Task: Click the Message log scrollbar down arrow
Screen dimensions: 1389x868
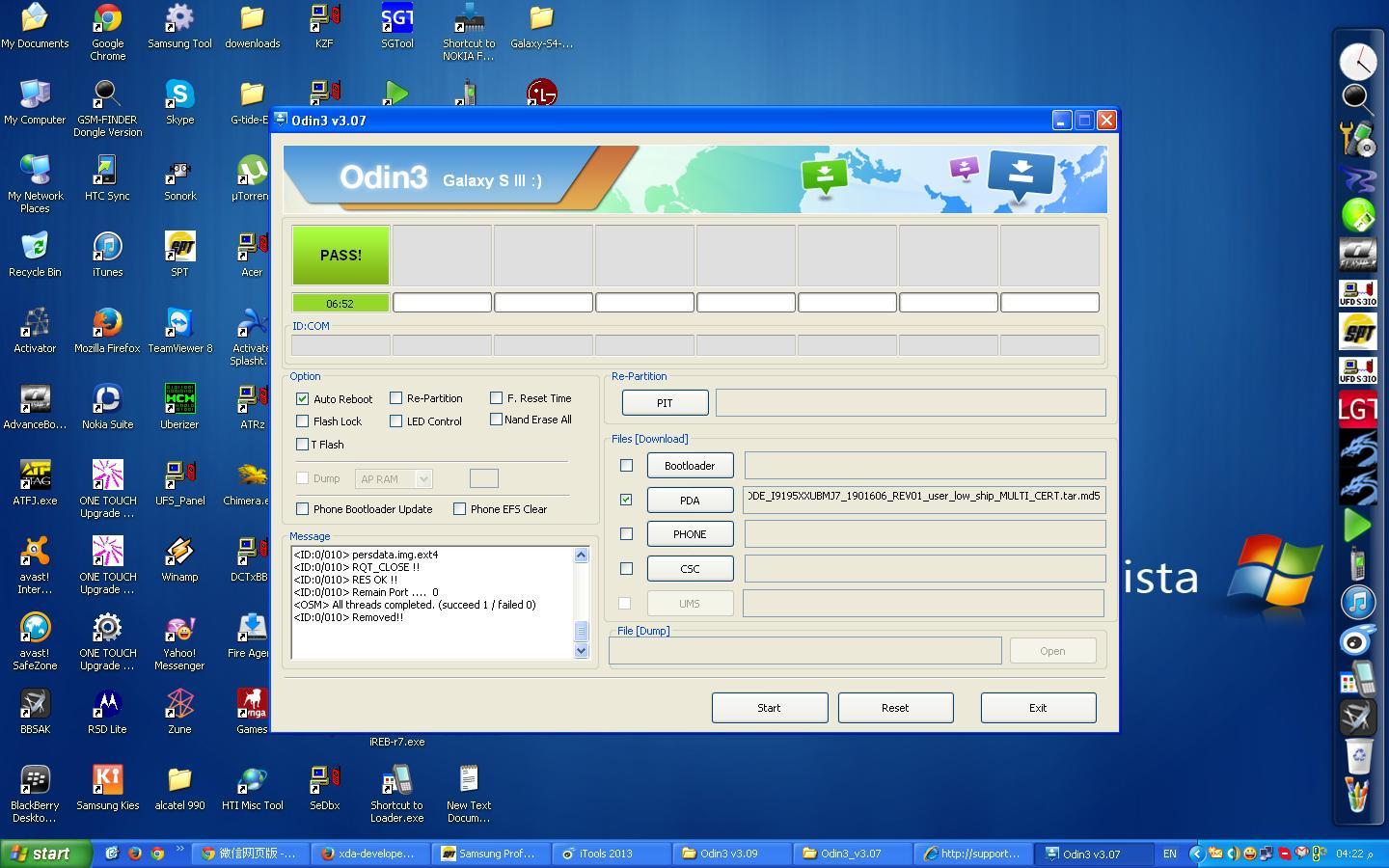Action: (581, 651)
